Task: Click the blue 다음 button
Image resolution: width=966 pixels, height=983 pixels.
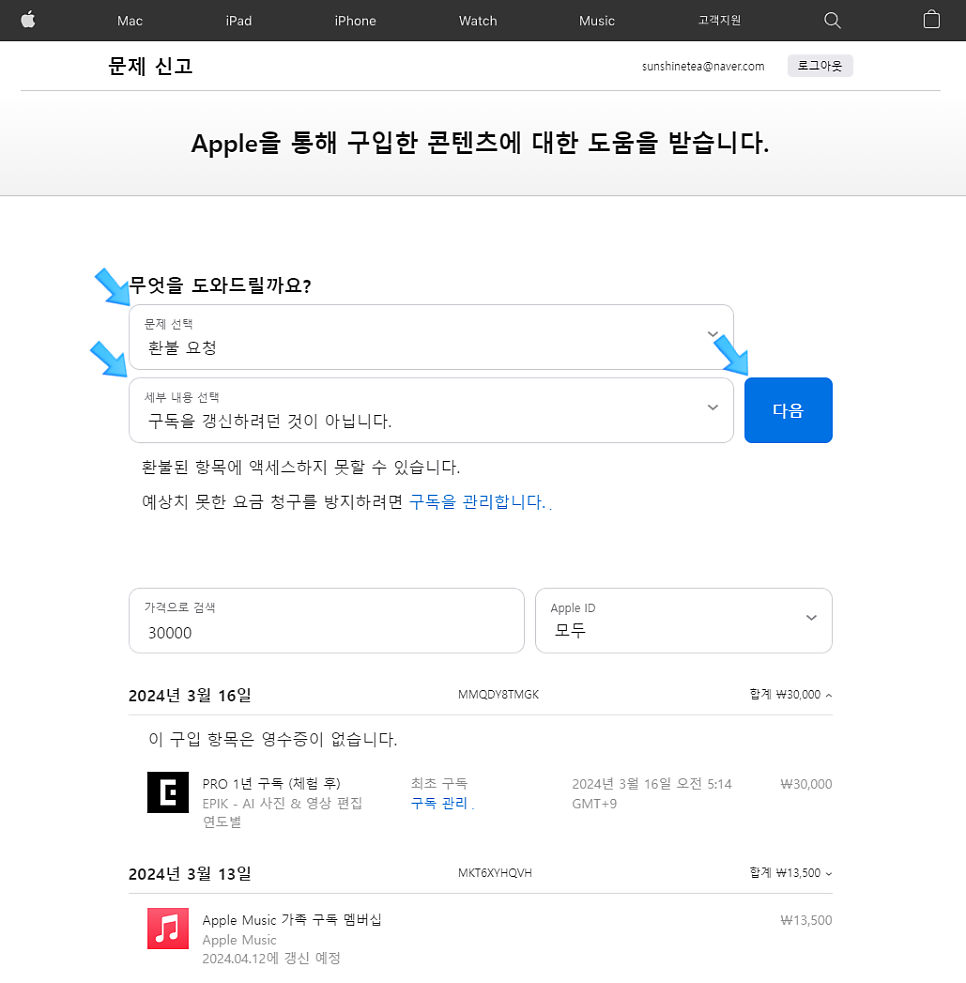Action: pyautogui.click(x=788, y=410)
